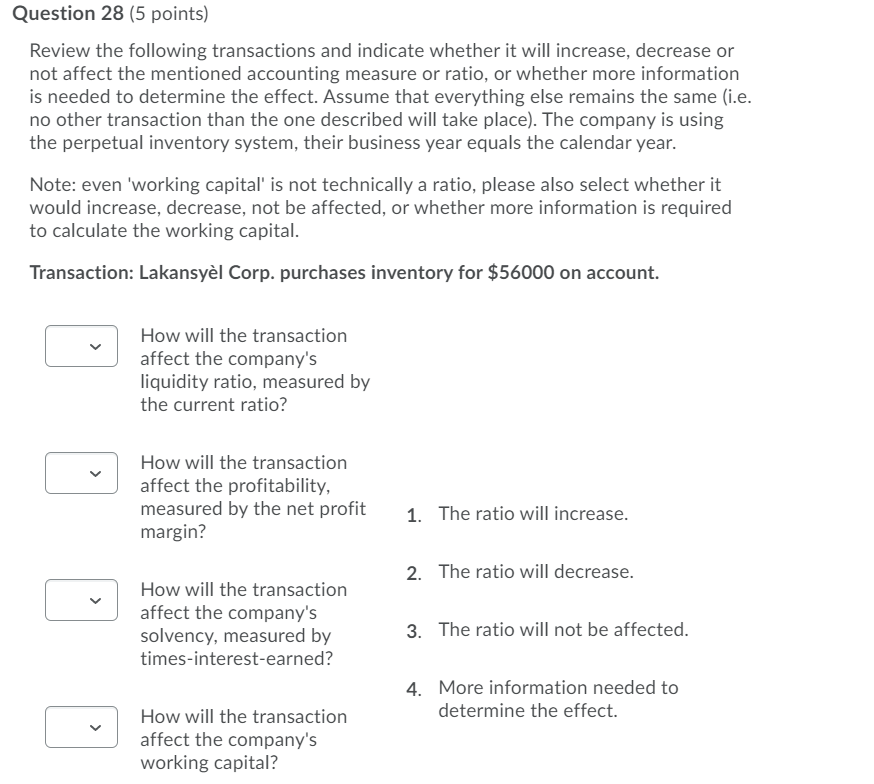
Task: Open the current ratio answer dropdown
Action: pyautogui.click(x=80, y=345)
